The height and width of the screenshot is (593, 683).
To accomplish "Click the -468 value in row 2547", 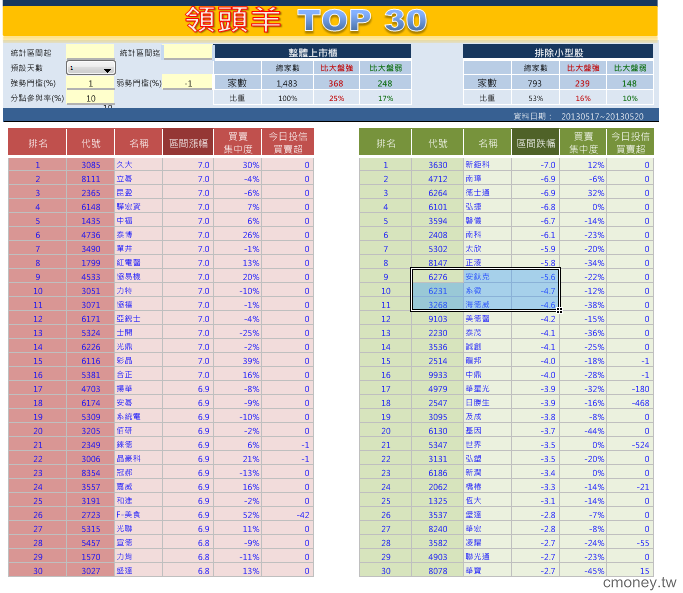I will point(630,403).
